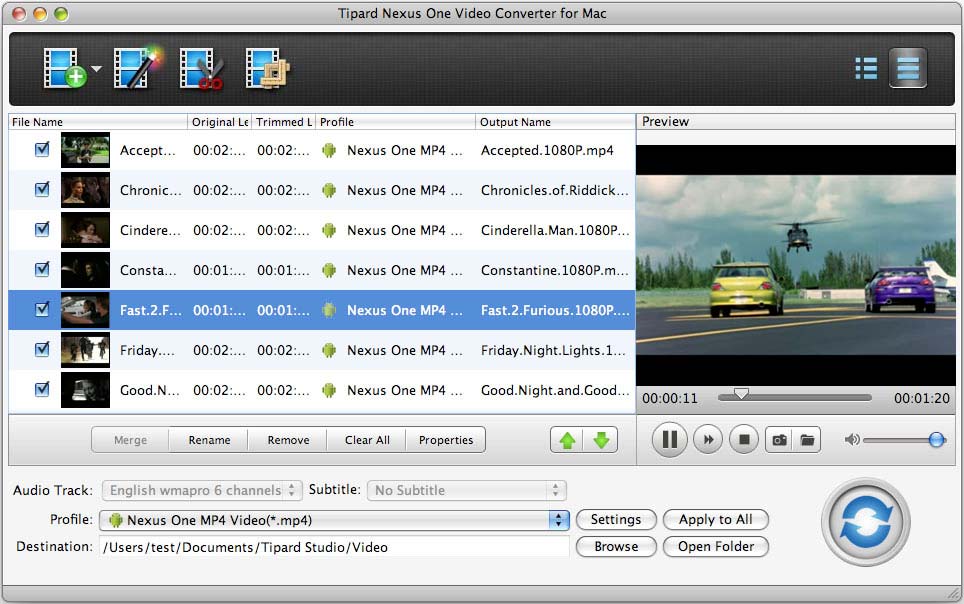This screenshot has height=604, width=964.
Task: Sort by File Name column header
Action: [98, 122]
